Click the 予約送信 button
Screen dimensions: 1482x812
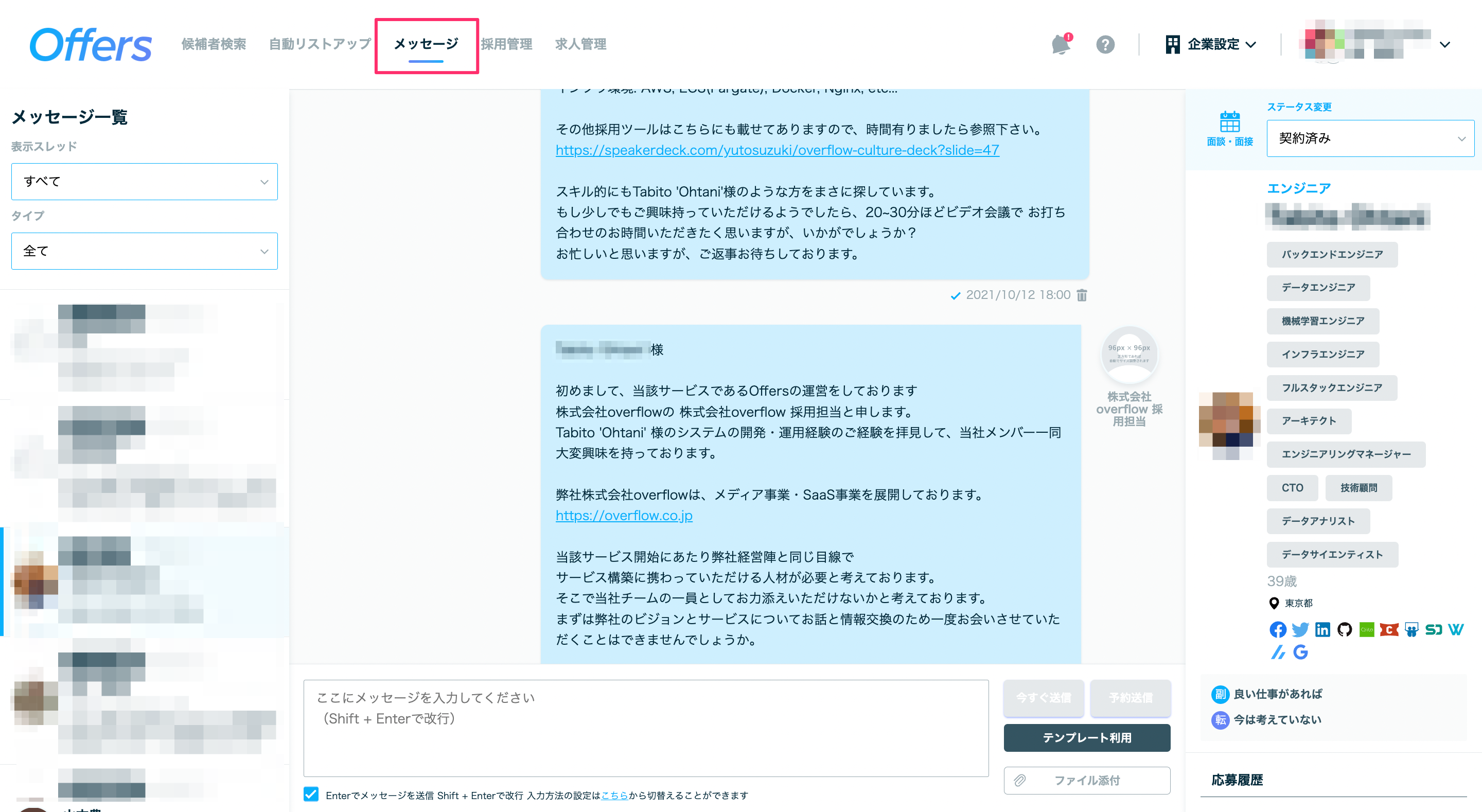coord(1131,697)
